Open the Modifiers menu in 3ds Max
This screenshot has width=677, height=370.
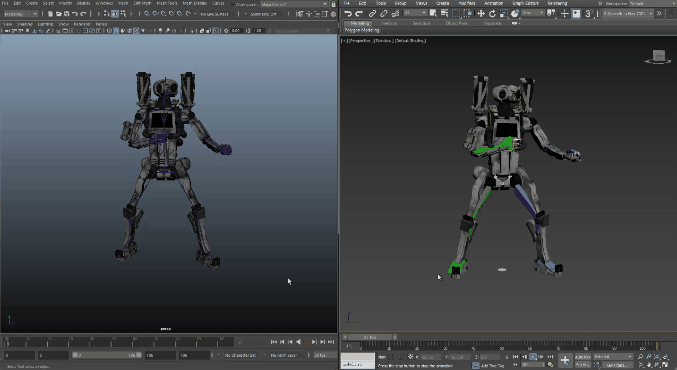click(467, 3)
